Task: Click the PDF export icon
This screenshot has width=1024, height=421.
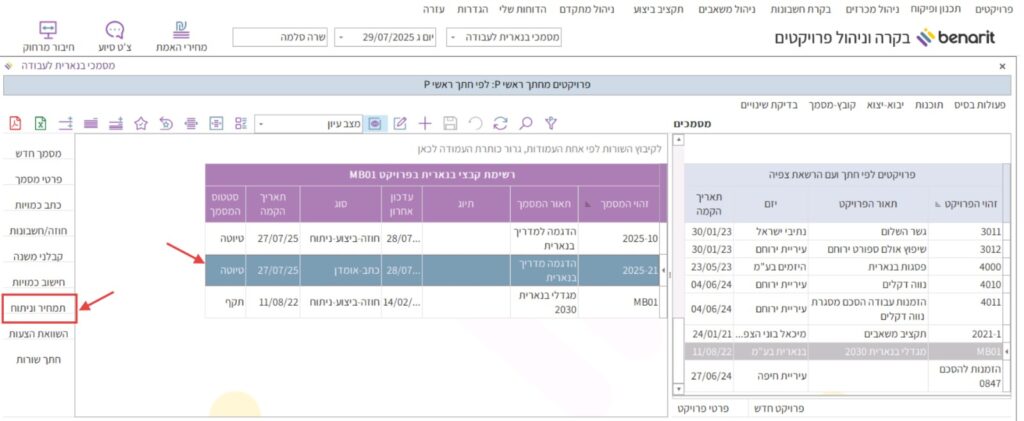Action: click(15, 123)
